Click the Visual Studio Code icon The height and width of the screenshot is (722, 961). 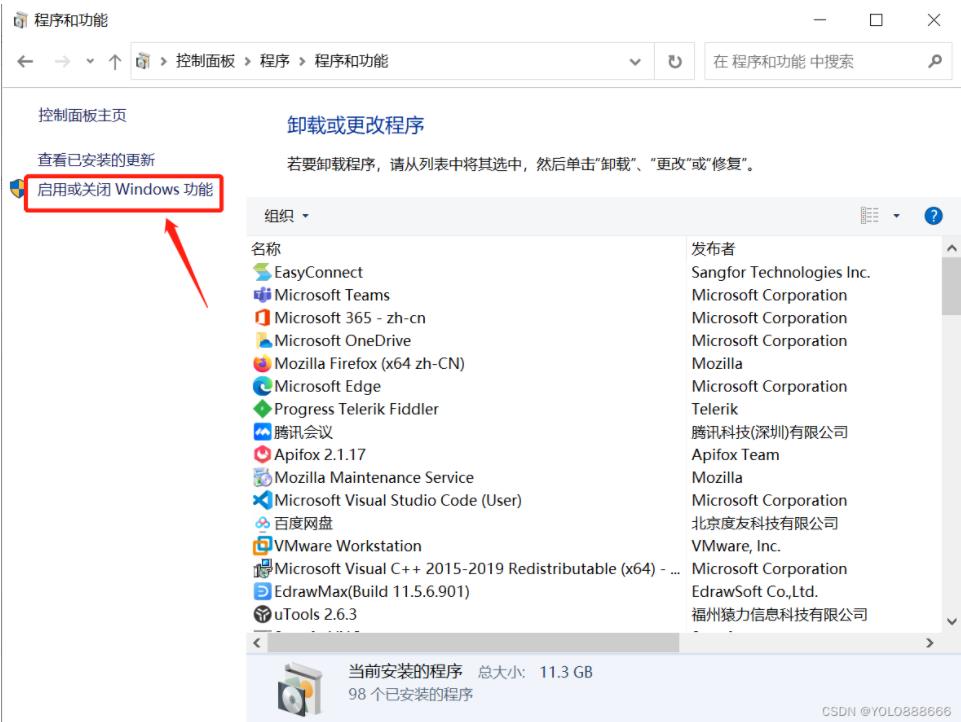click(x=262, y=500)
